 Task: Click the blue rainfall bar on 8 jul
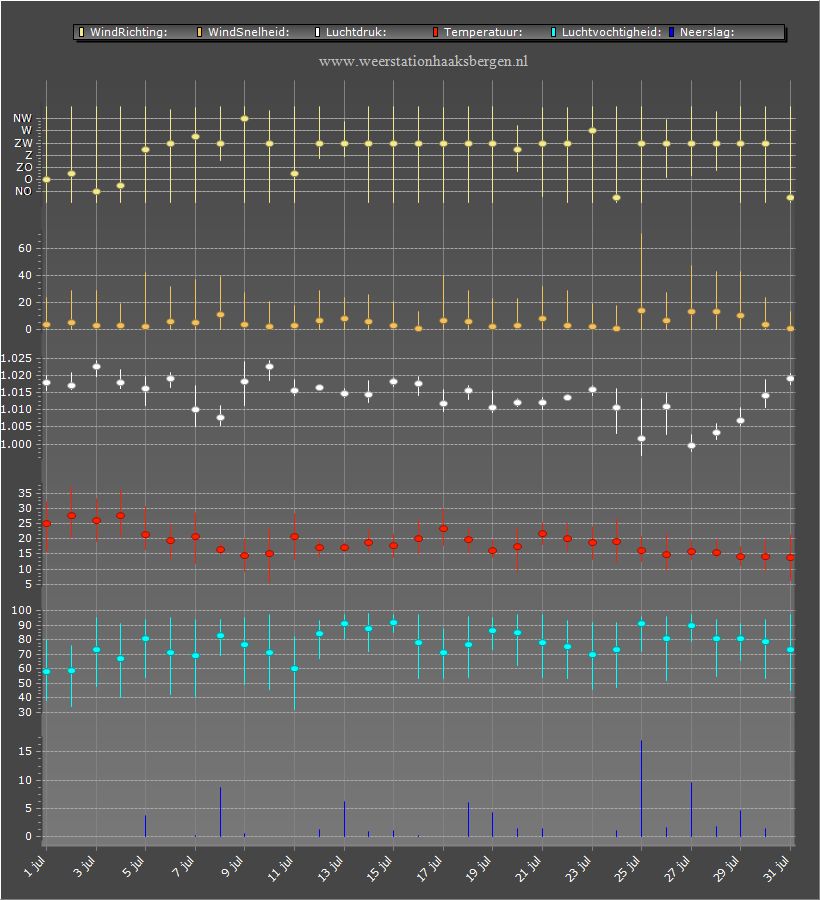[220, 812]
